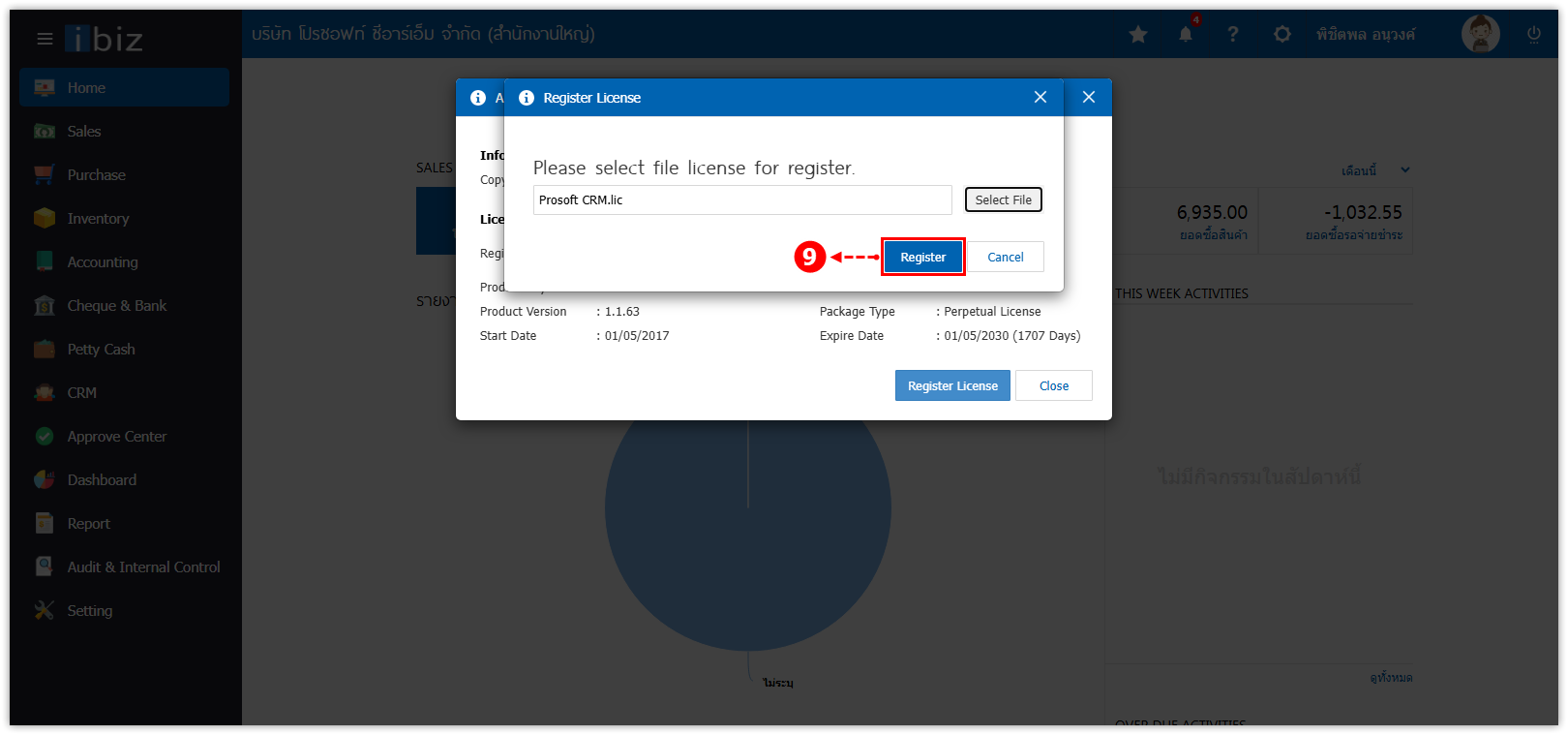This screenshot has width=1568, height=735.
Task: Expand the month period dropdown arrow
Action: coord(1405,170)
